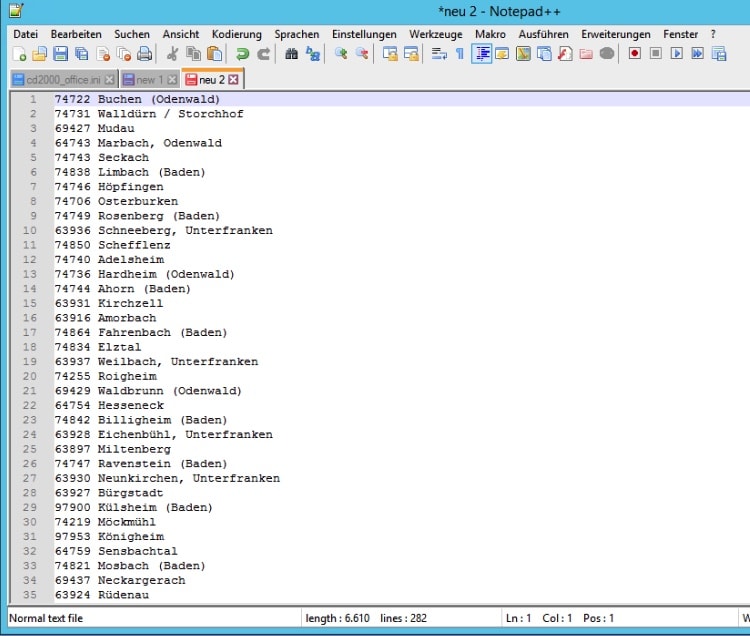Open the Sprachen menu
The height and width of the screenshot is (636, 750).
pos(297,34)
